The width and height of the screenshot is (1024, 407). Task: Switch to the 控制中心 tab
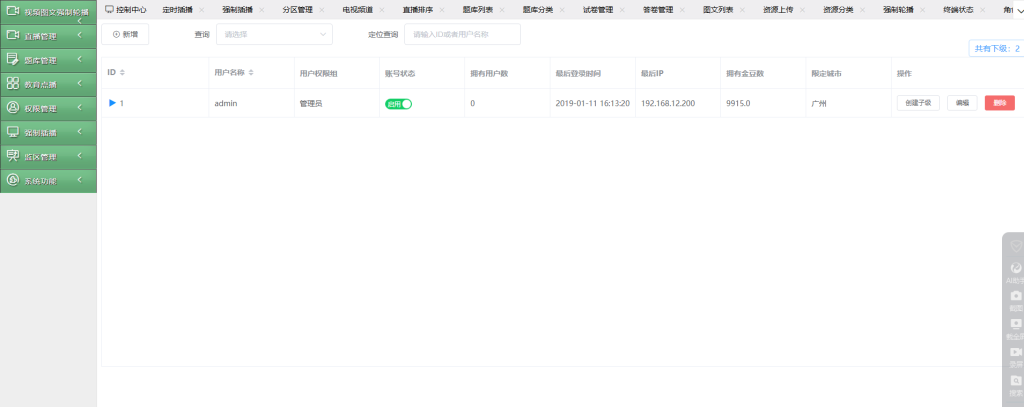(126, 10)
